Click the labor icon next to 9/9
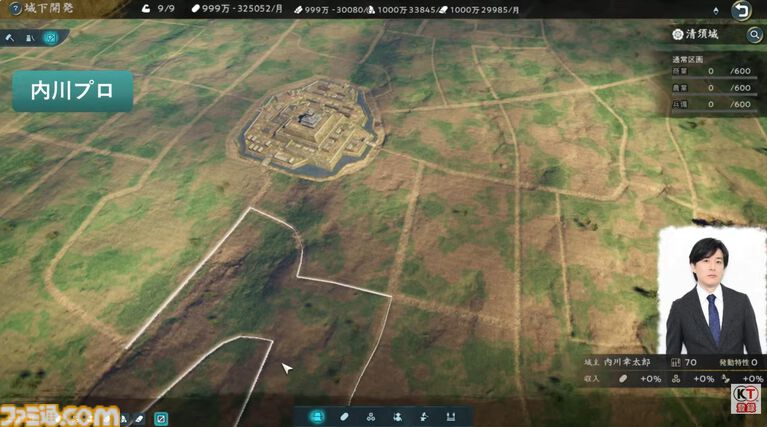The image size is (767, 427). click(x=146, y=9)
